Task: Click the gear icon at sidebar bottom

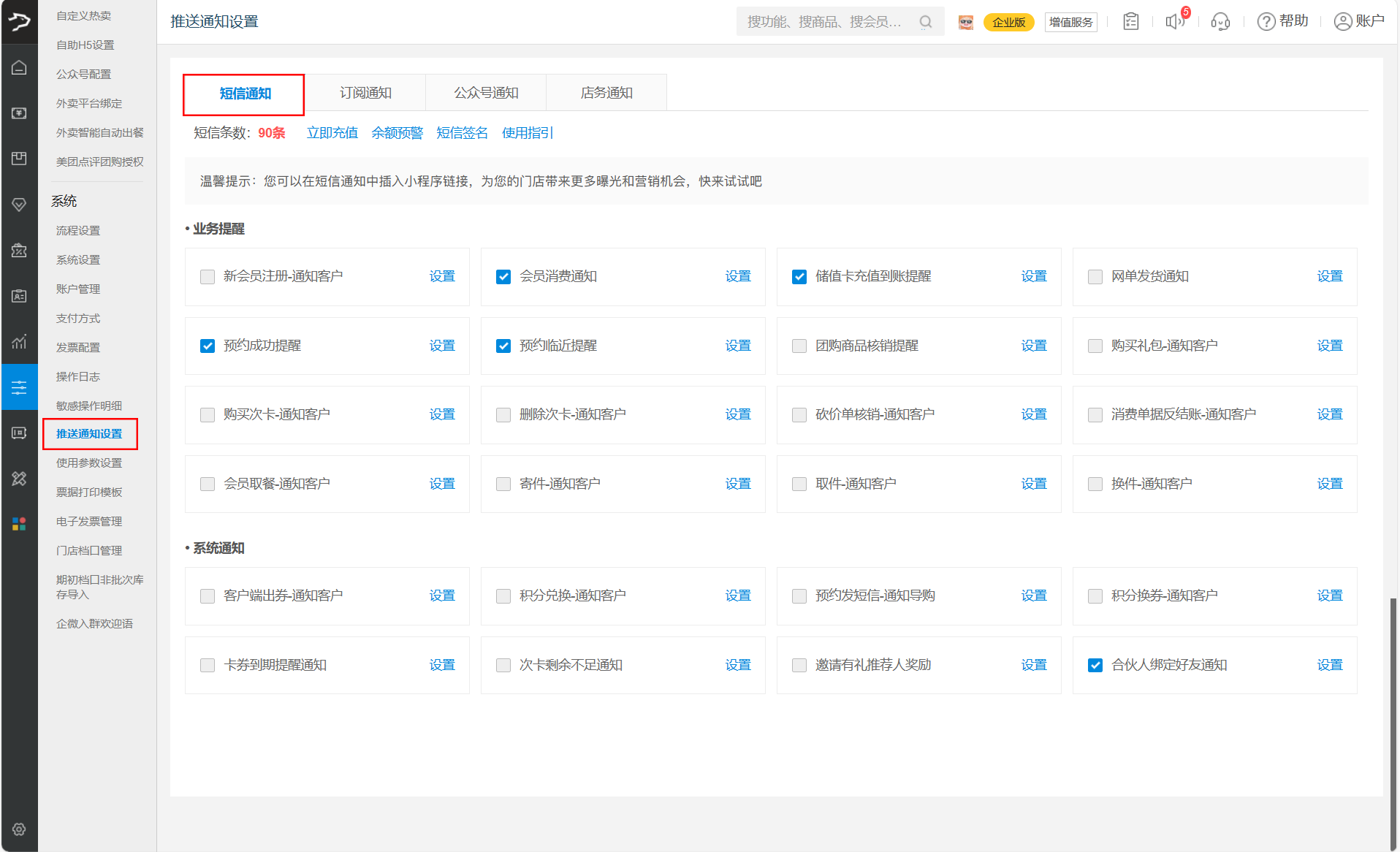Action: (19, 829)
